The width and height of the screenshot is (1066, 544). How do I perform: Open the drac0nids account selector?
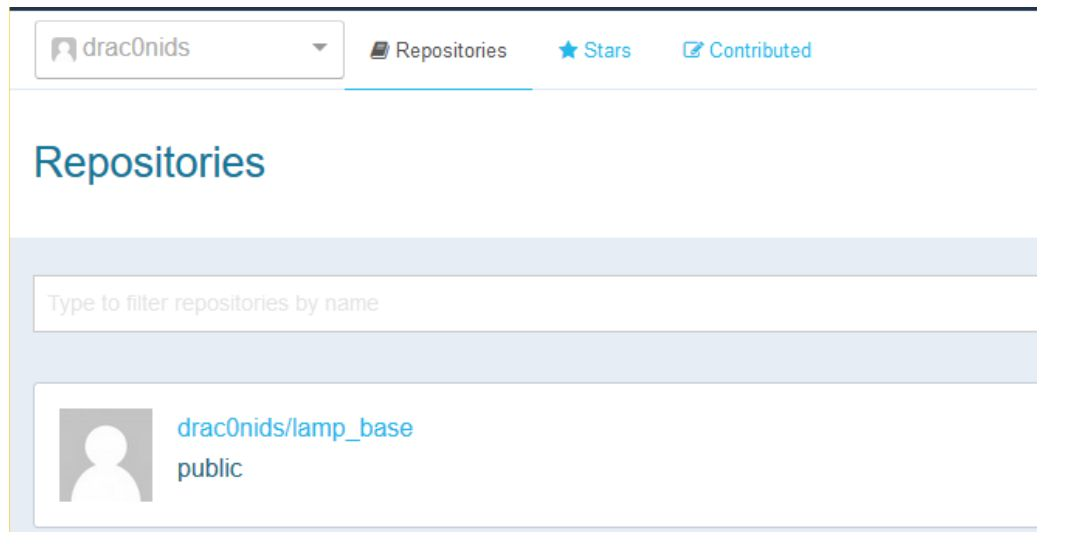click(x=189, y=49)
